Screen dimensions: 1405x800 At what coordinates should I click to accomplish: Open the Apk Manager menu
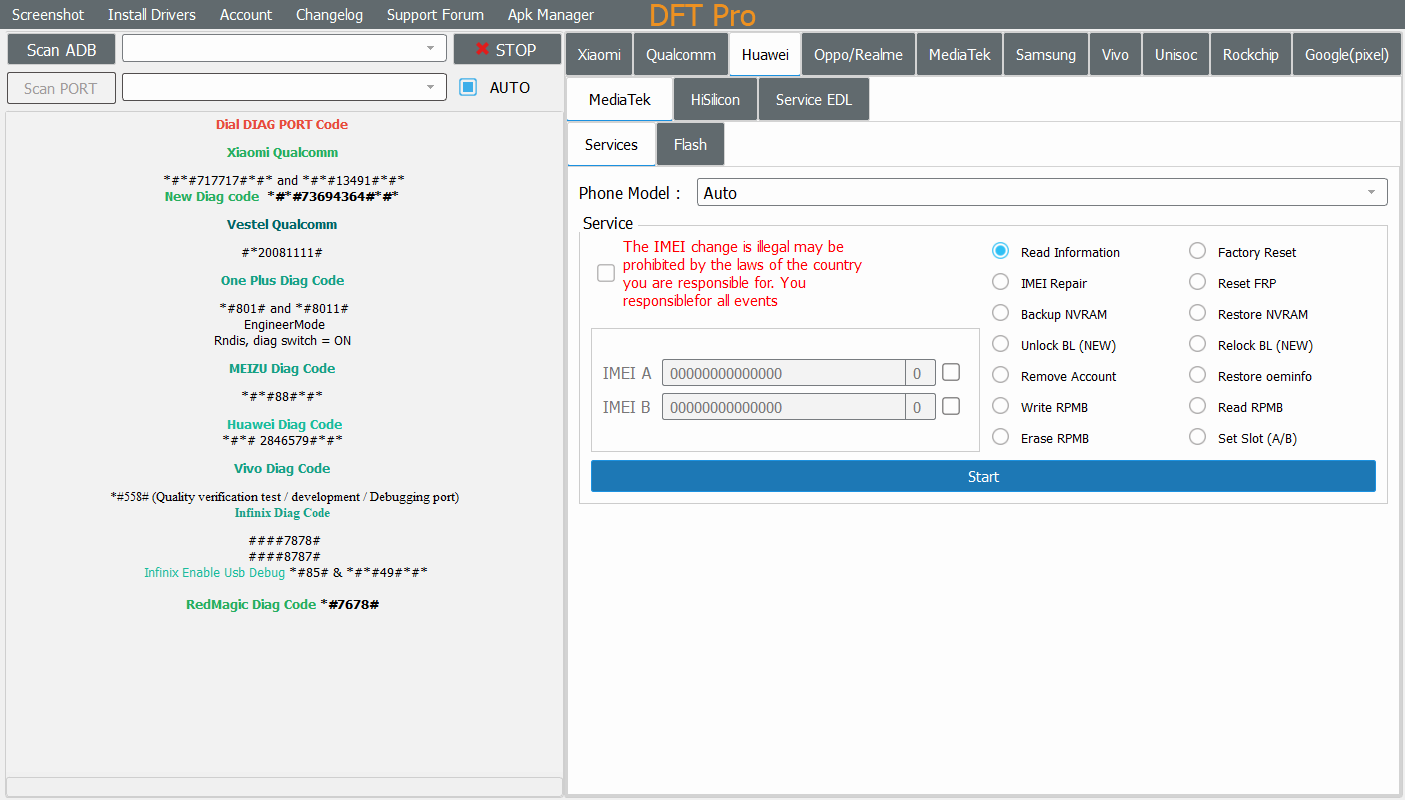pos(550,15)
